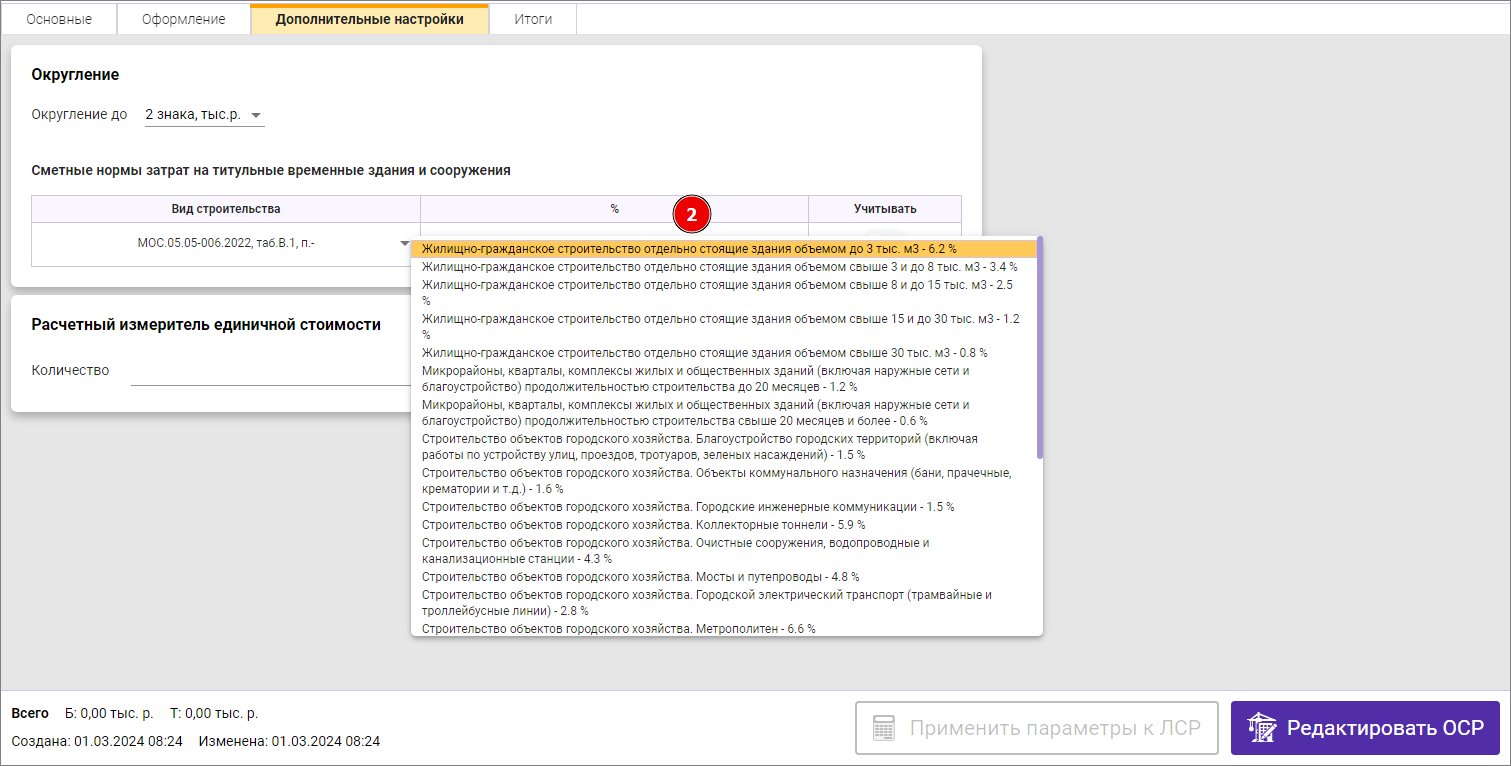This screenshot has width=1511, height=766.
Task: Click Применить параметры к ЛСР button
Action: tap(1036, 728)
